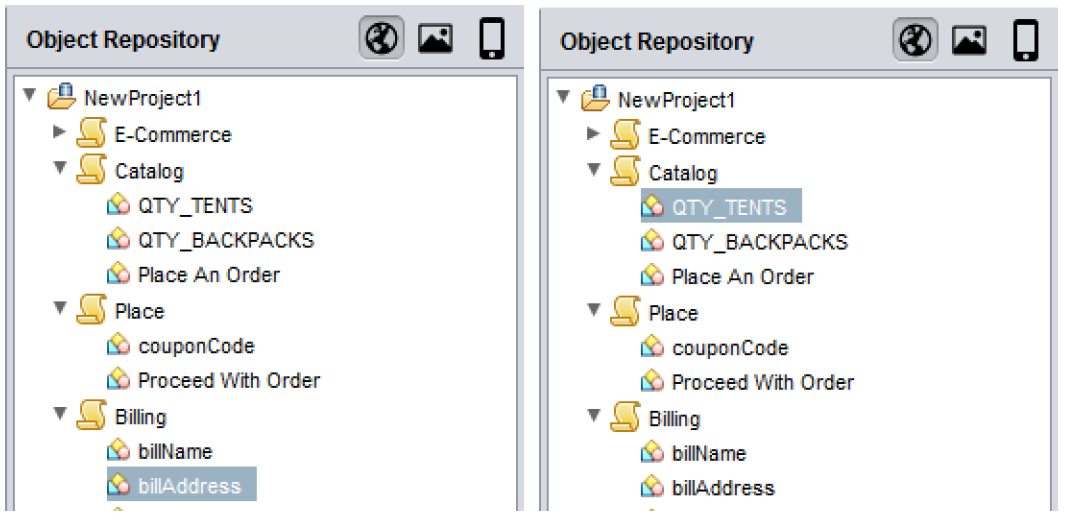1065x520 pixels.
Task: Click E-Commerce page icon in right panel
Action: [626, 136]
